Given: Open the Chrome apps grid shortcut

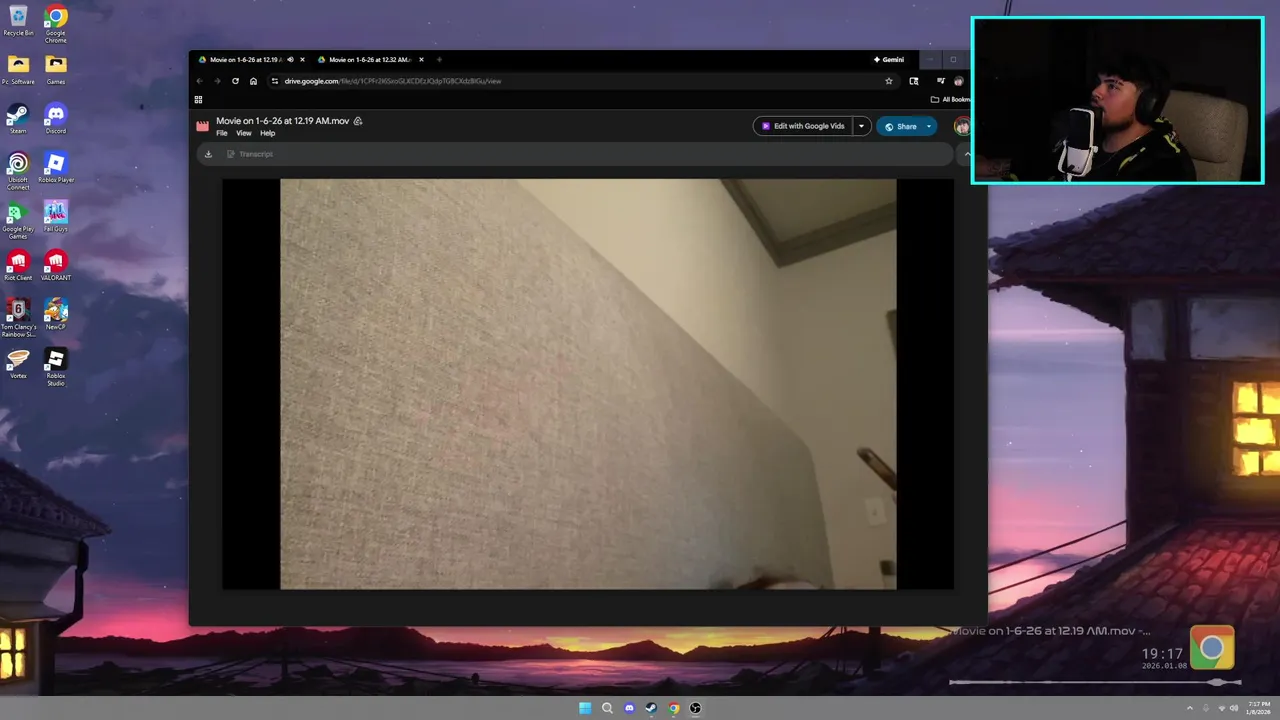Looking at the screenshot, I should coord(198,99).
